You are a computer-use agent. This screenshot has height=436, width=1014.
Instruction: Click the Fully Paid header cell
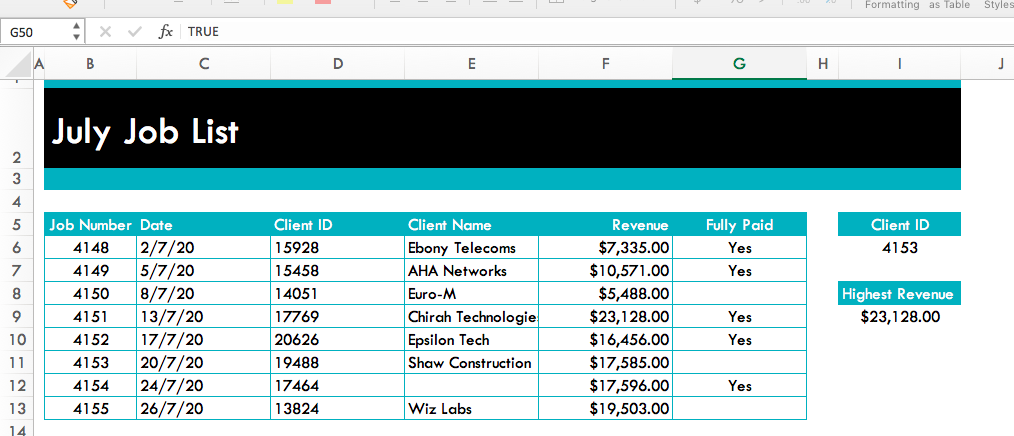click(739, 224)
